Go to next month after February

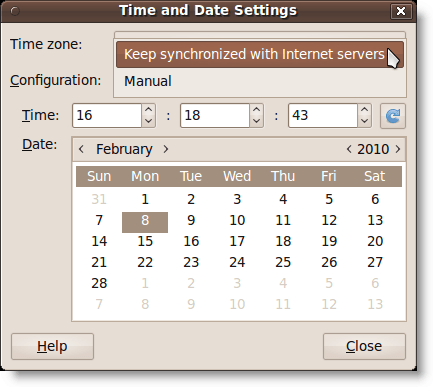click(166, 149)
